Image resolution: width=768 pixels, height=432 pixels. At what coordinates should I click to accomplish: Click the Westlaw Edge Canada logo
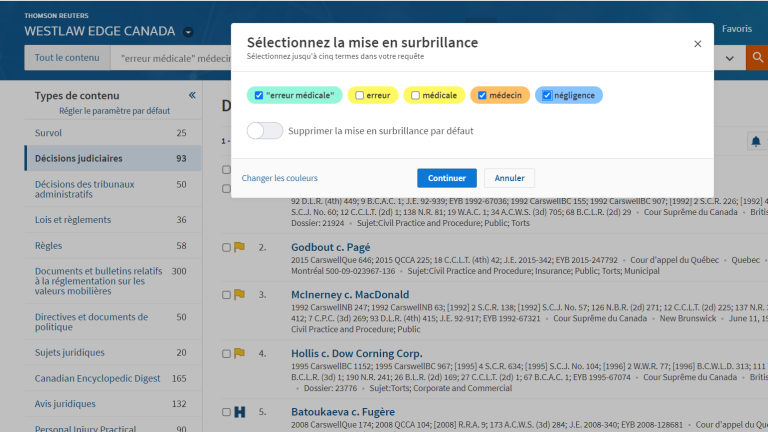100,31
